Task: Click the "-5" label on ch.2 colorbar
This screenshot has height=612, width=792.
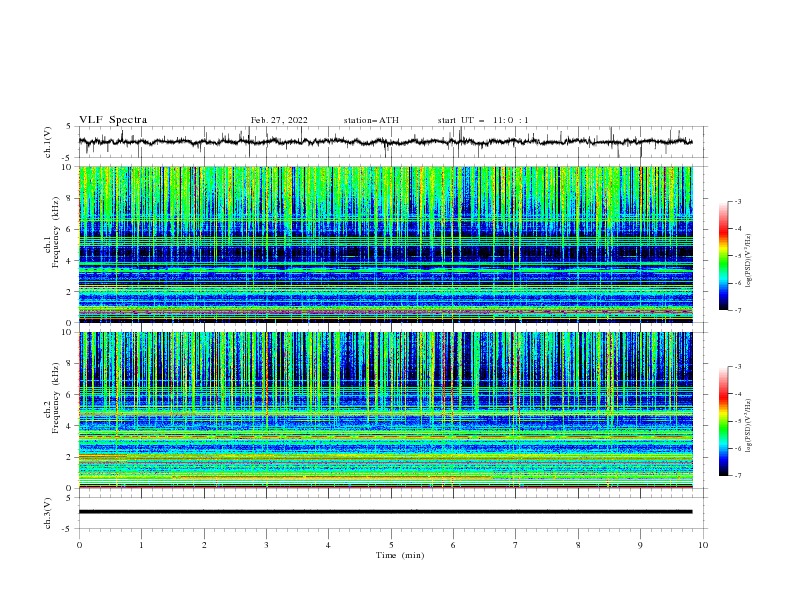Action: point(738,421)
